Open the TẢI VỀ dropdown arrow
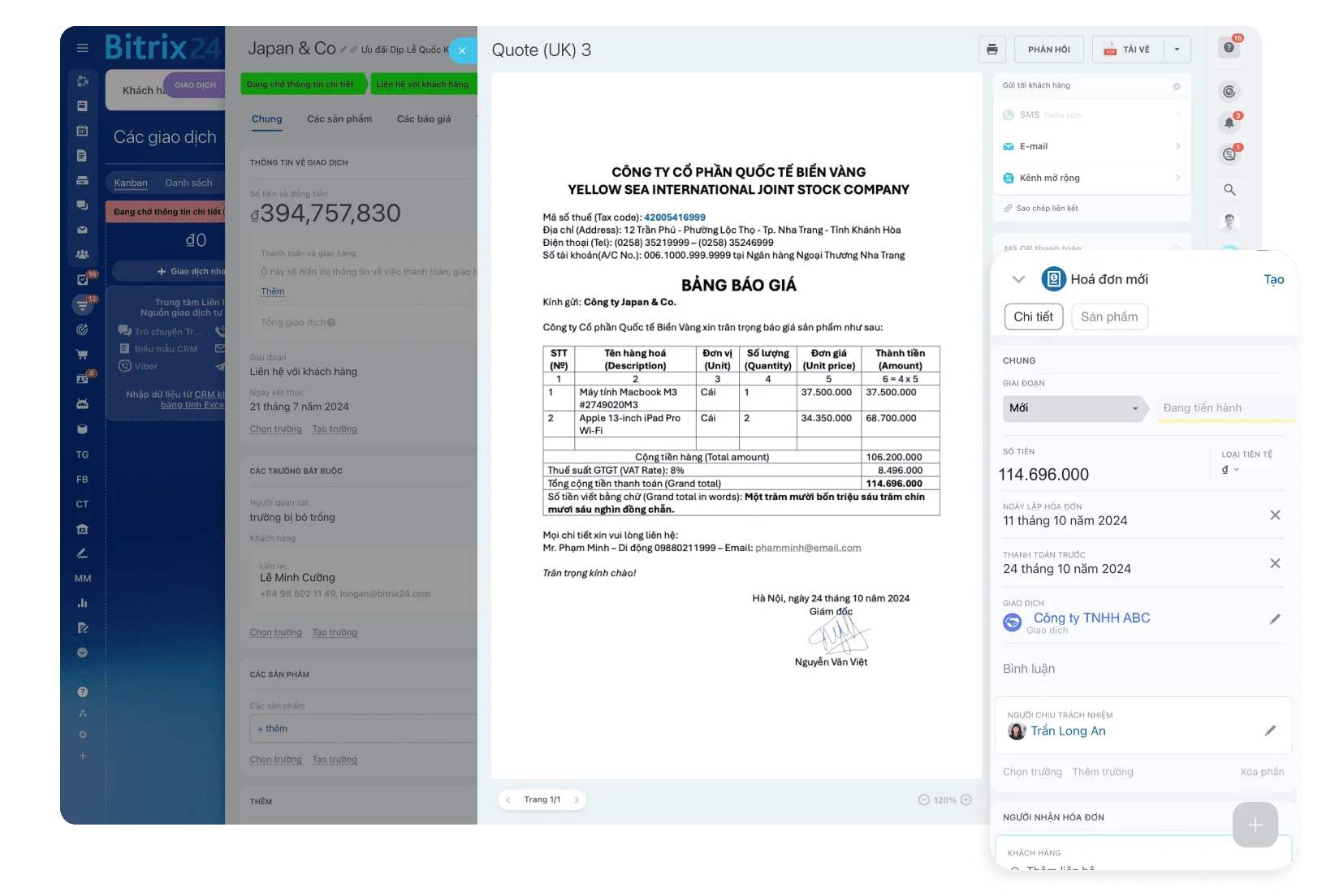 [1177, 50]
